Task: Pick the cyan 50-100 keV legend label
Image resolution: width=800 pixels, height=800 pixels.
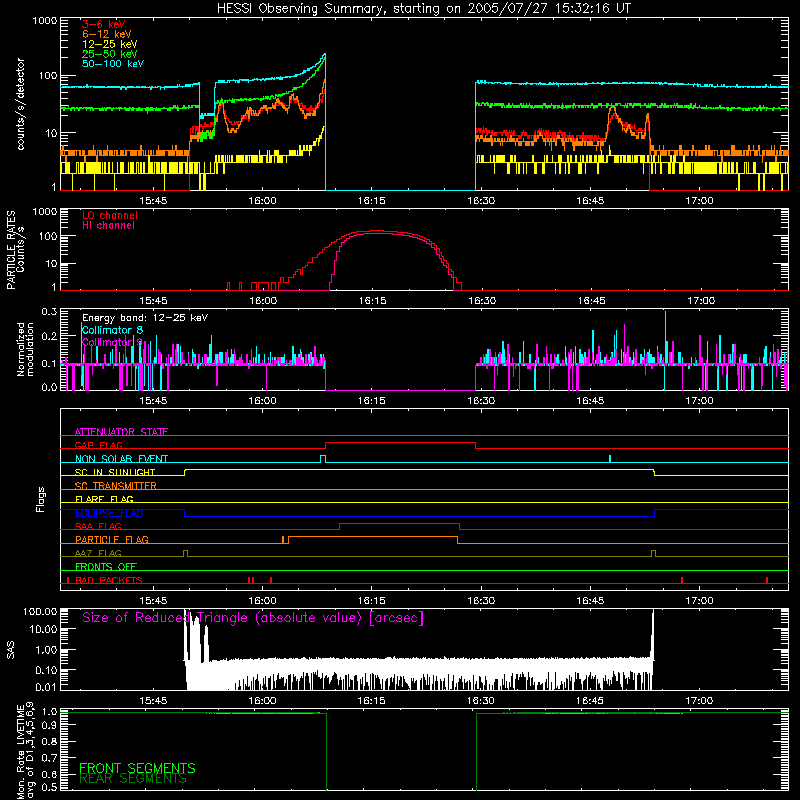Action: (x=113, y=64)
